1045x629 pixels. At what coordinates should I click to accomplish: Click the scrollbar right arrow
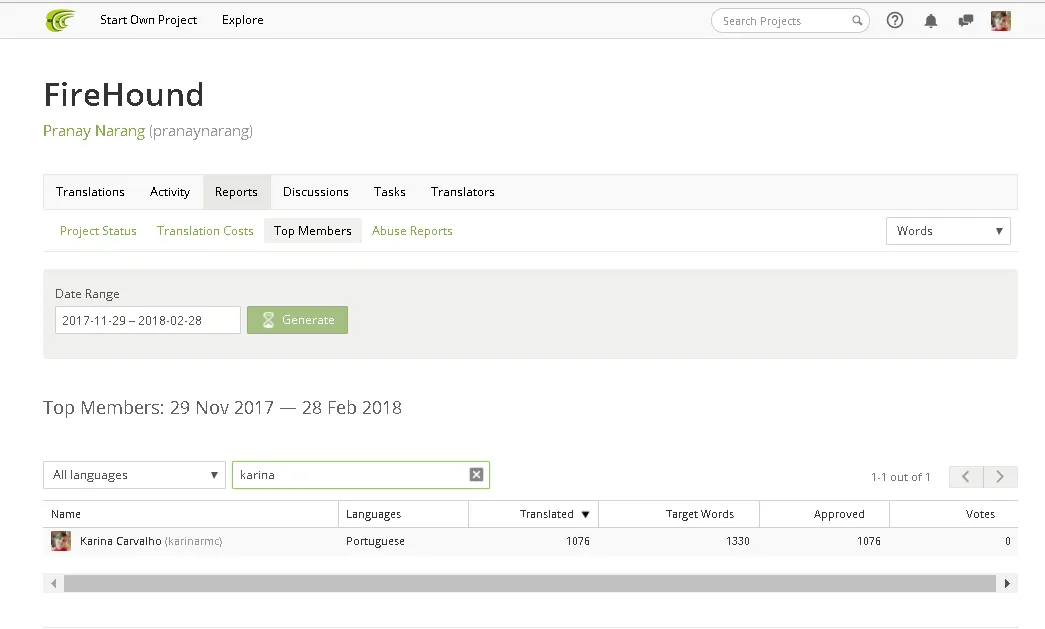1007,583
